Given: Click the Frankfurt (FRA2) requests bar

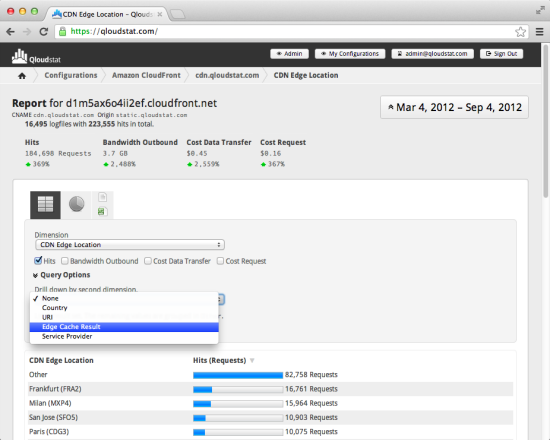Looking at the screenshot, I should click(238, 389).
